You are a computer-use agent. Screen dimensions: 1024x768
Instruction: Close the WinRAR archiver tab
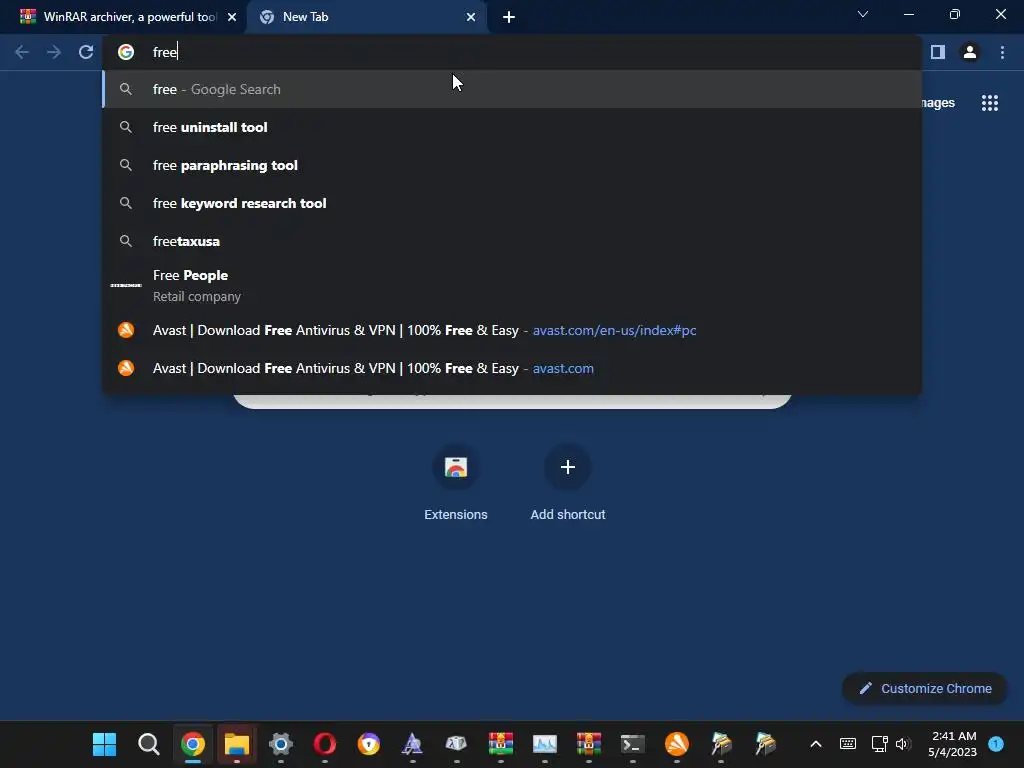point(232,17)
